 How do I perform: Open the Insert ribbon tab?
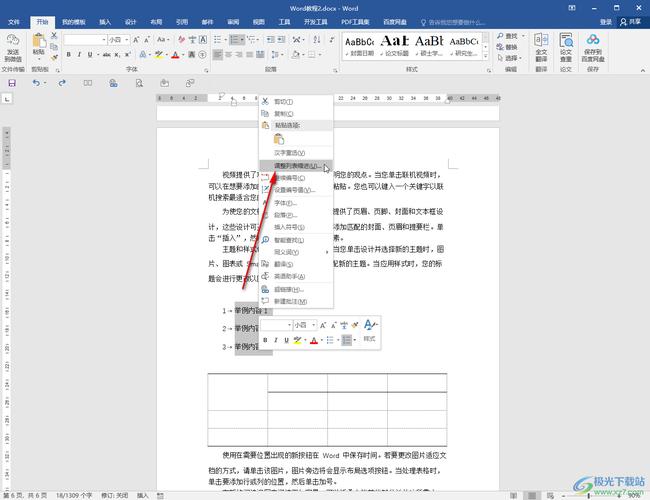click(105, 22)
